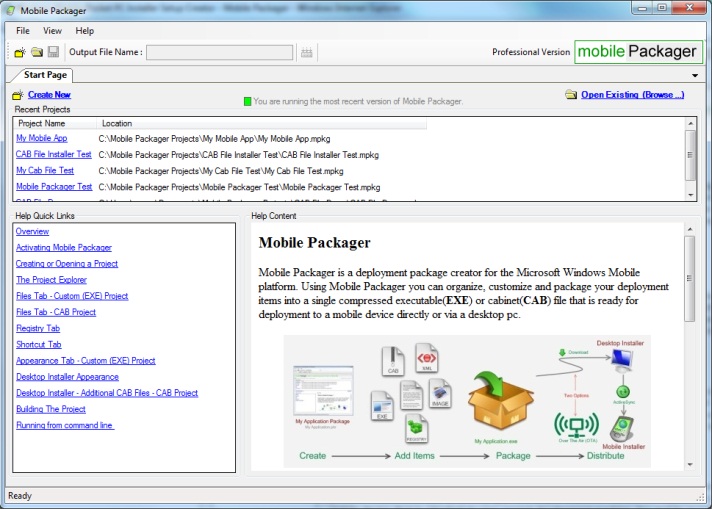
Task: Open Files Tab - CAB Project link
Action: tap(56, 312)
